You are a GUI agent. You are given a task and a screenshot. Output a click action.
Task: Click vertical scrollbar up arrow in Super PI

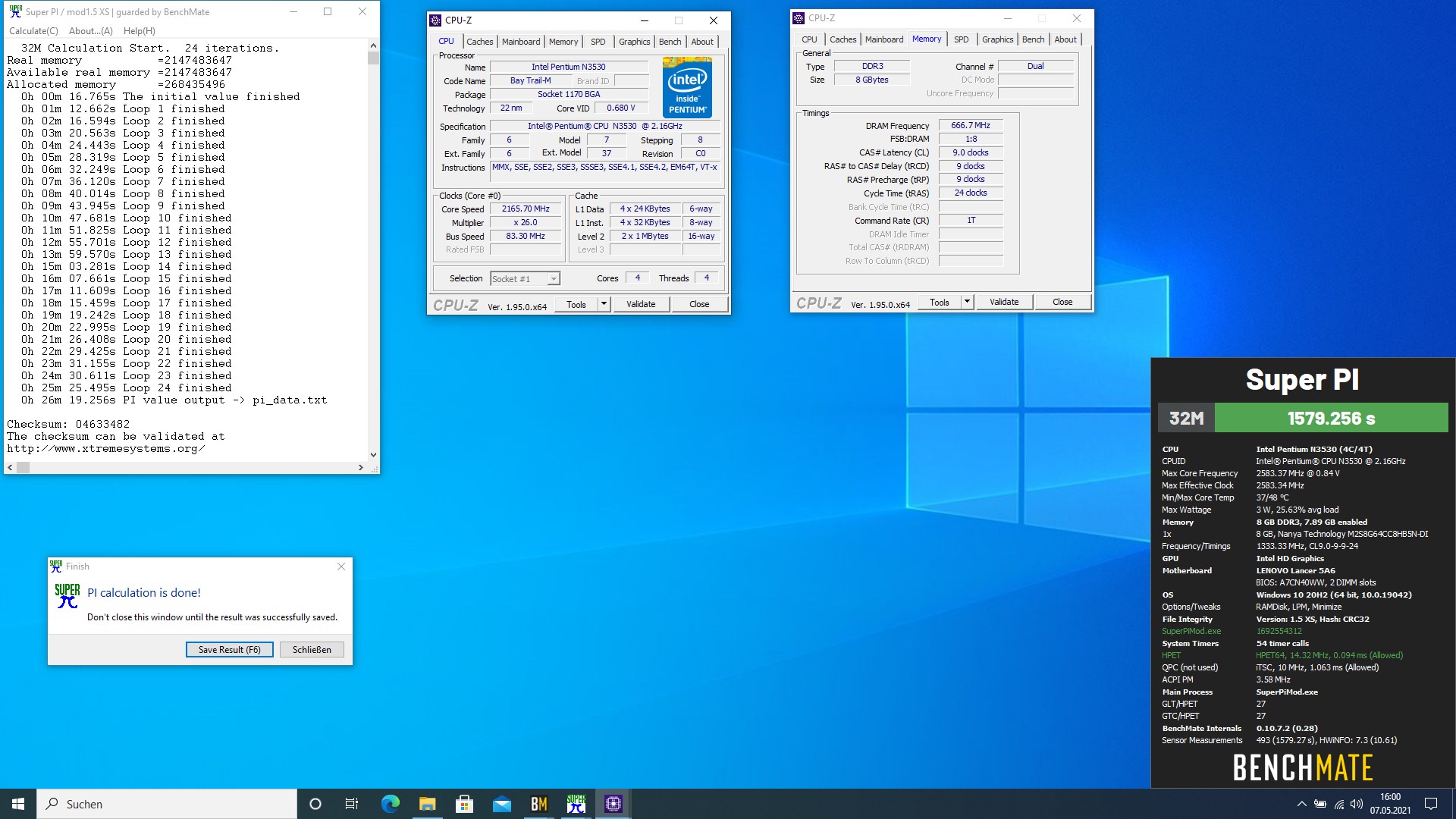(373, 46)
